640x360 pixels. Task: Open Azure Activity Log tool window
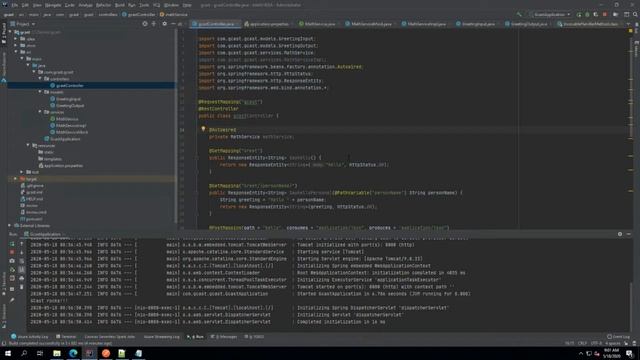click(x=29, y=337)
